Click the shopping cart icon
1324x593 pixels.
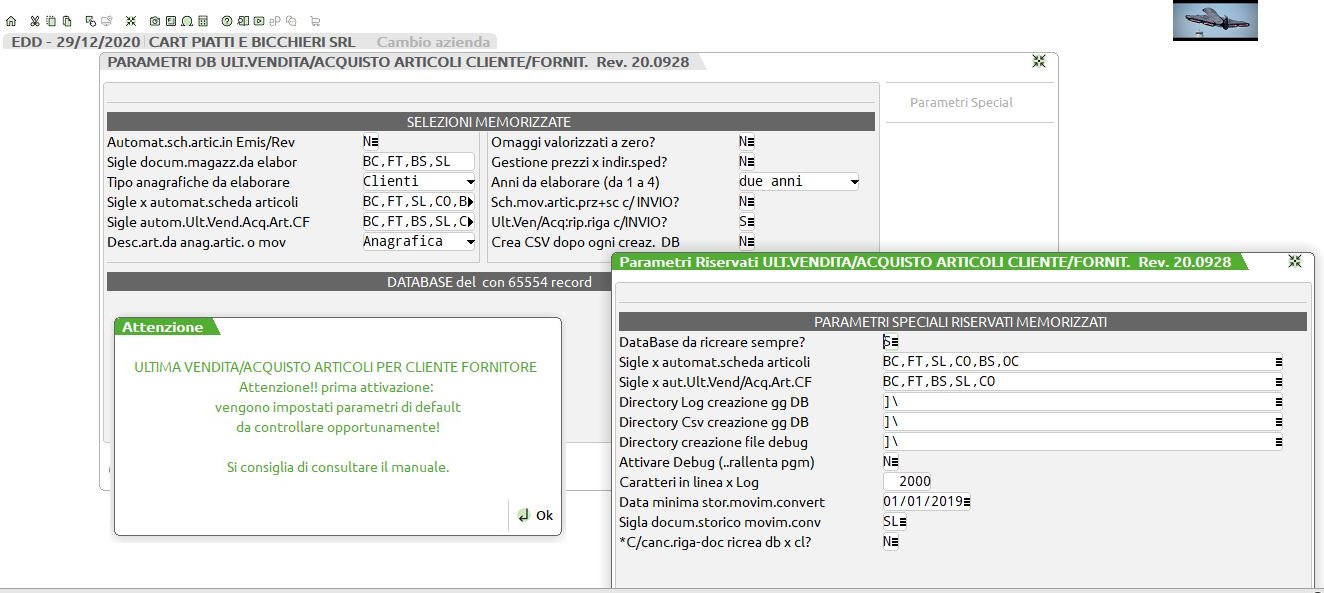(x=315, y=21)
